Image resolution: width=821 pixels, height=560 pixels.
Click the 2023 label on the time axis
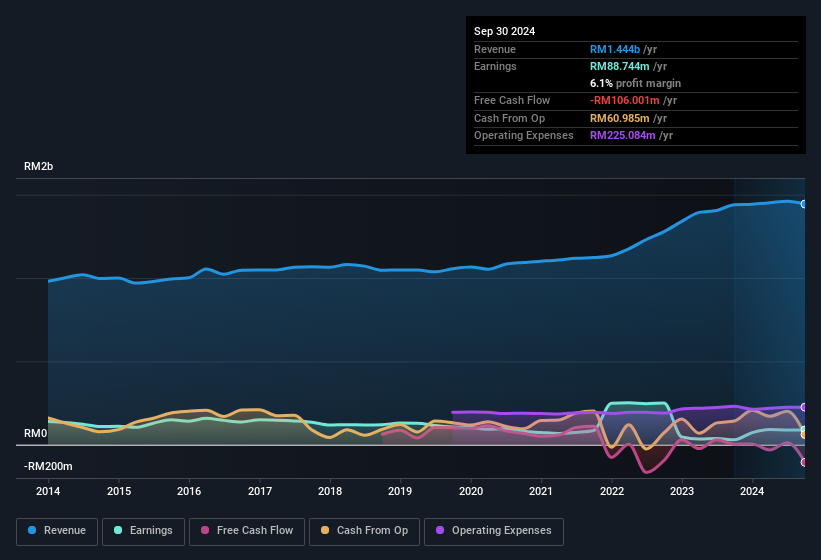coord(682,491)
